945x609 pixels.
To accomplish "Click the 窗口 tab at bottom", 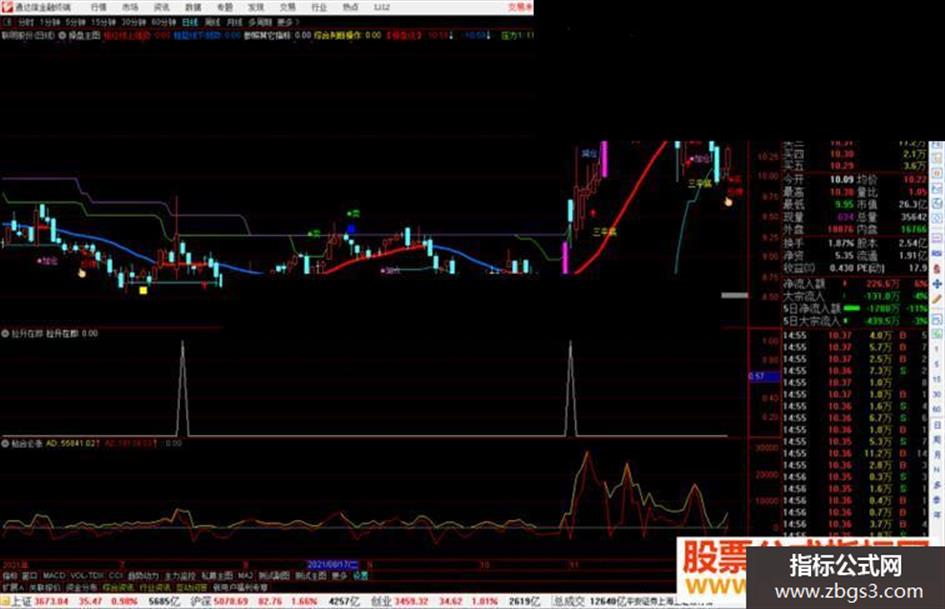I will 30,576.
